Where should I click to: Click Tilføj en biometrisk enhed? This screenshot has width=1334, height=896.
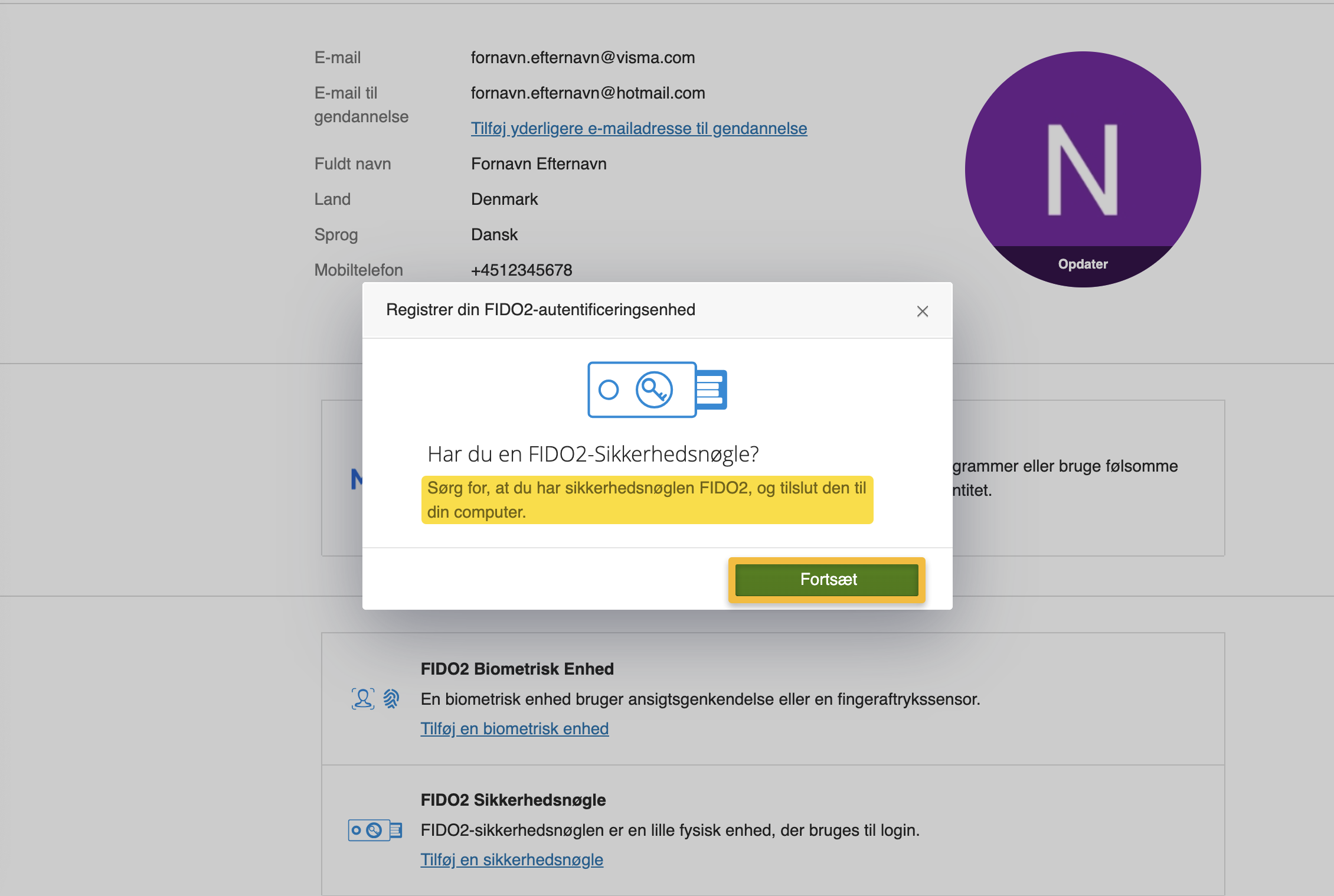514,728
